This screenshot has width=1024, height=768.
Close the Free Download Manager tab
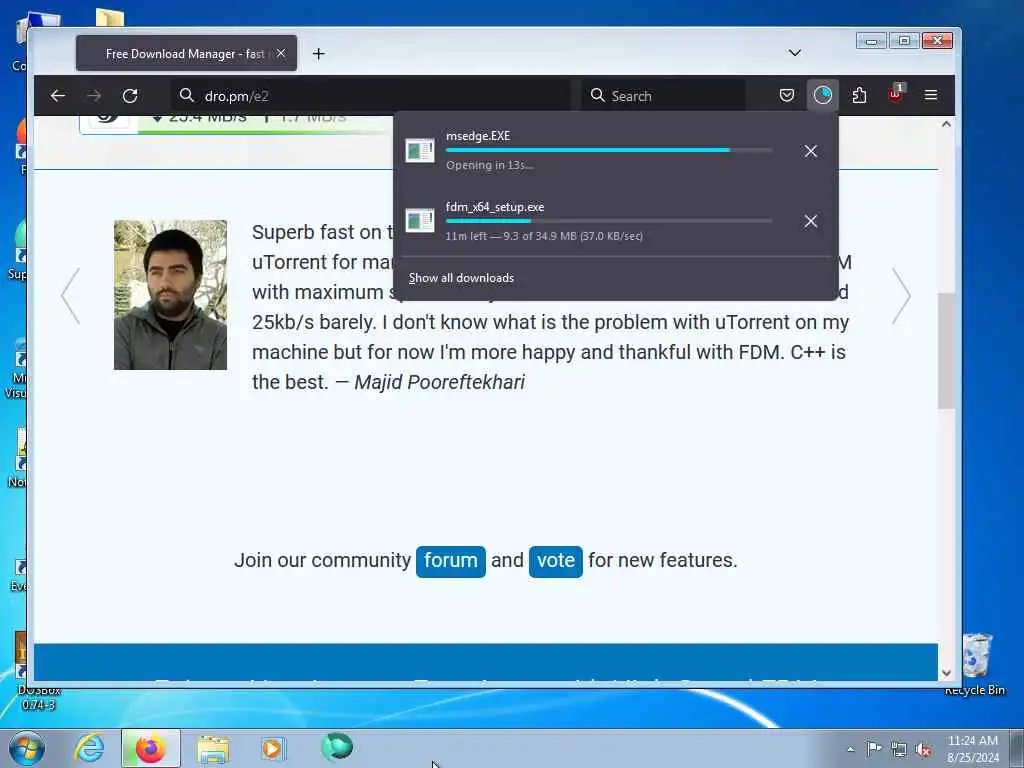pyautogui.click(x=281, y=54)
